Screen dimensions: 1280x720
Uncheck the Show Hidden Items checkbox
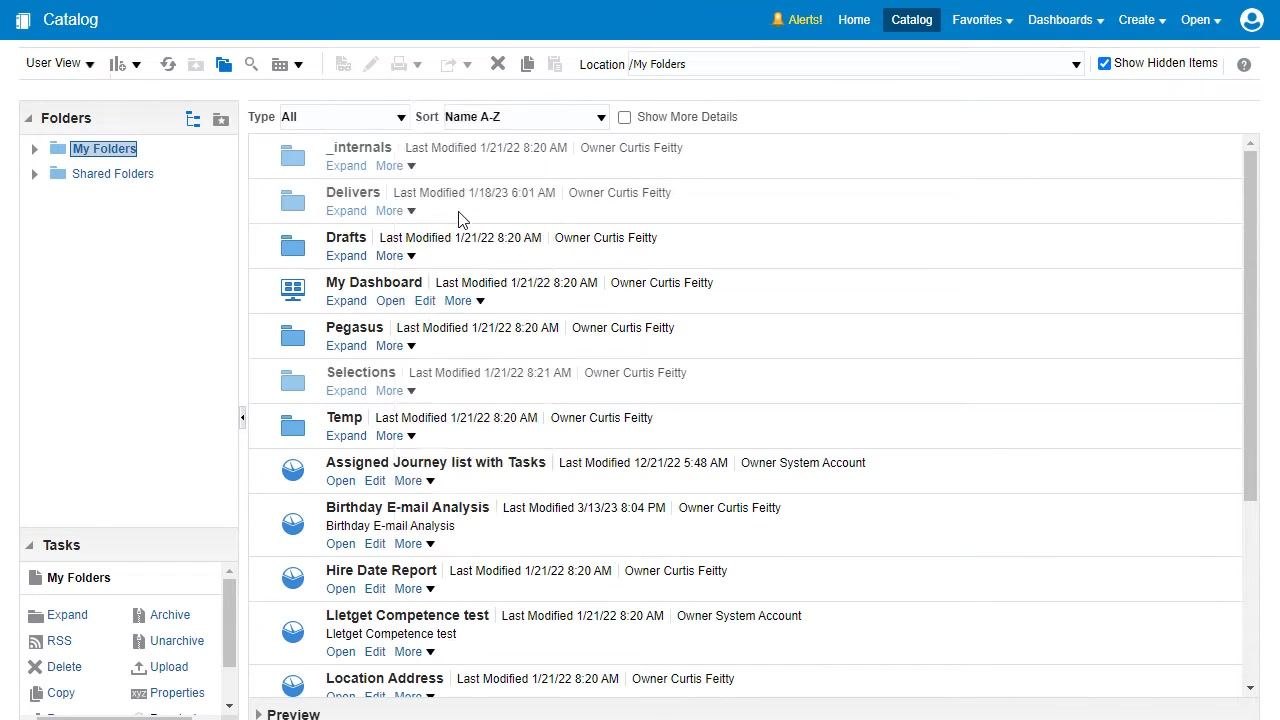pos(1104,63)
